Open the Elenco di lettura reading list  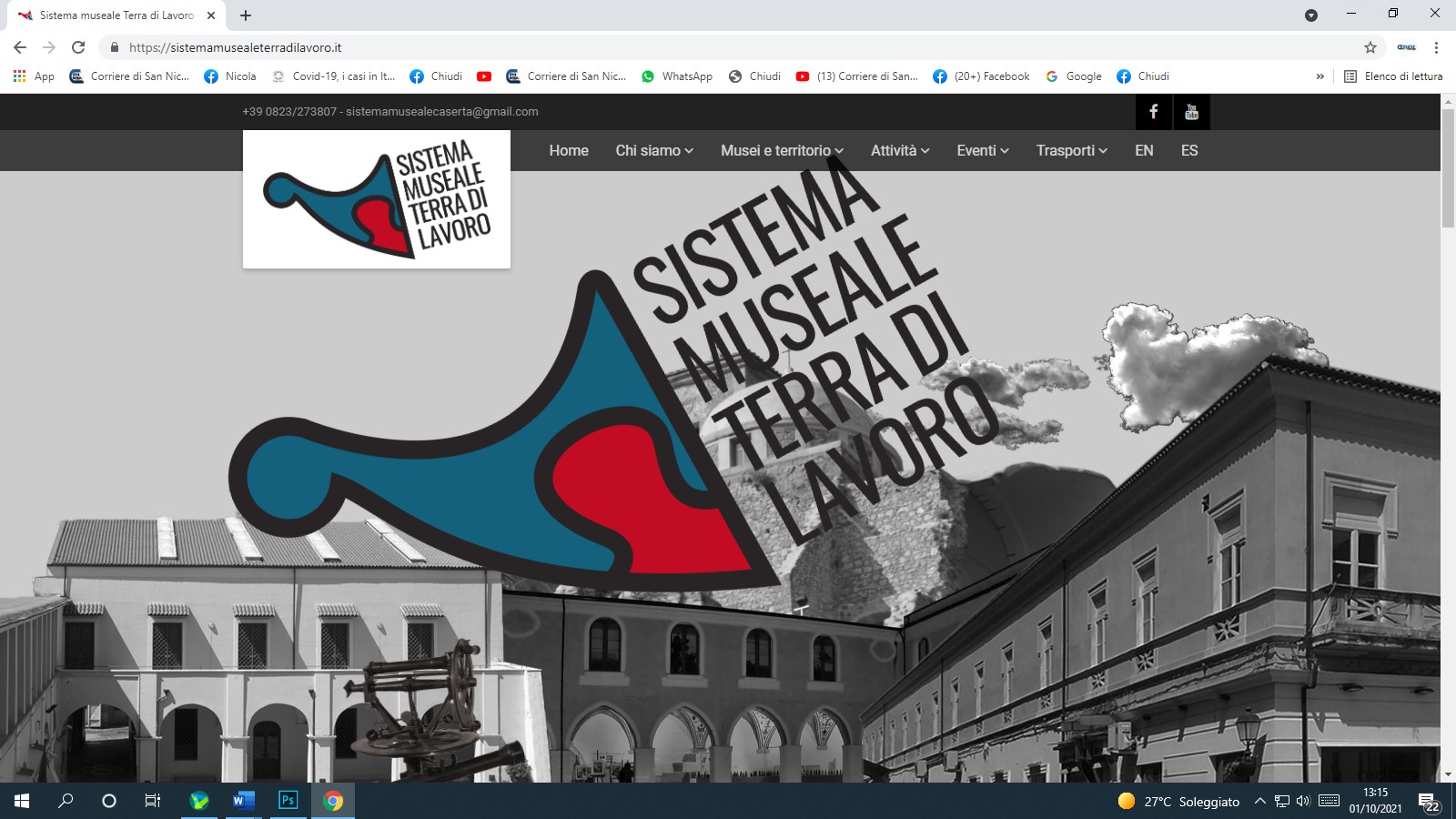tap(1392, 76)
